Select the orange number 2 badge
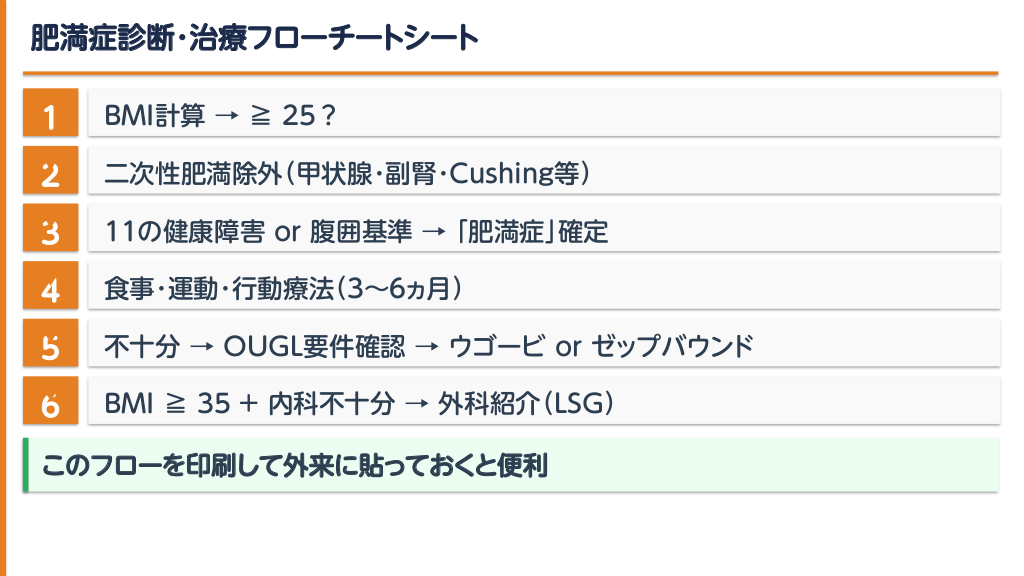This screenshot has width=1024, height=576. click(x=50, y=171)
